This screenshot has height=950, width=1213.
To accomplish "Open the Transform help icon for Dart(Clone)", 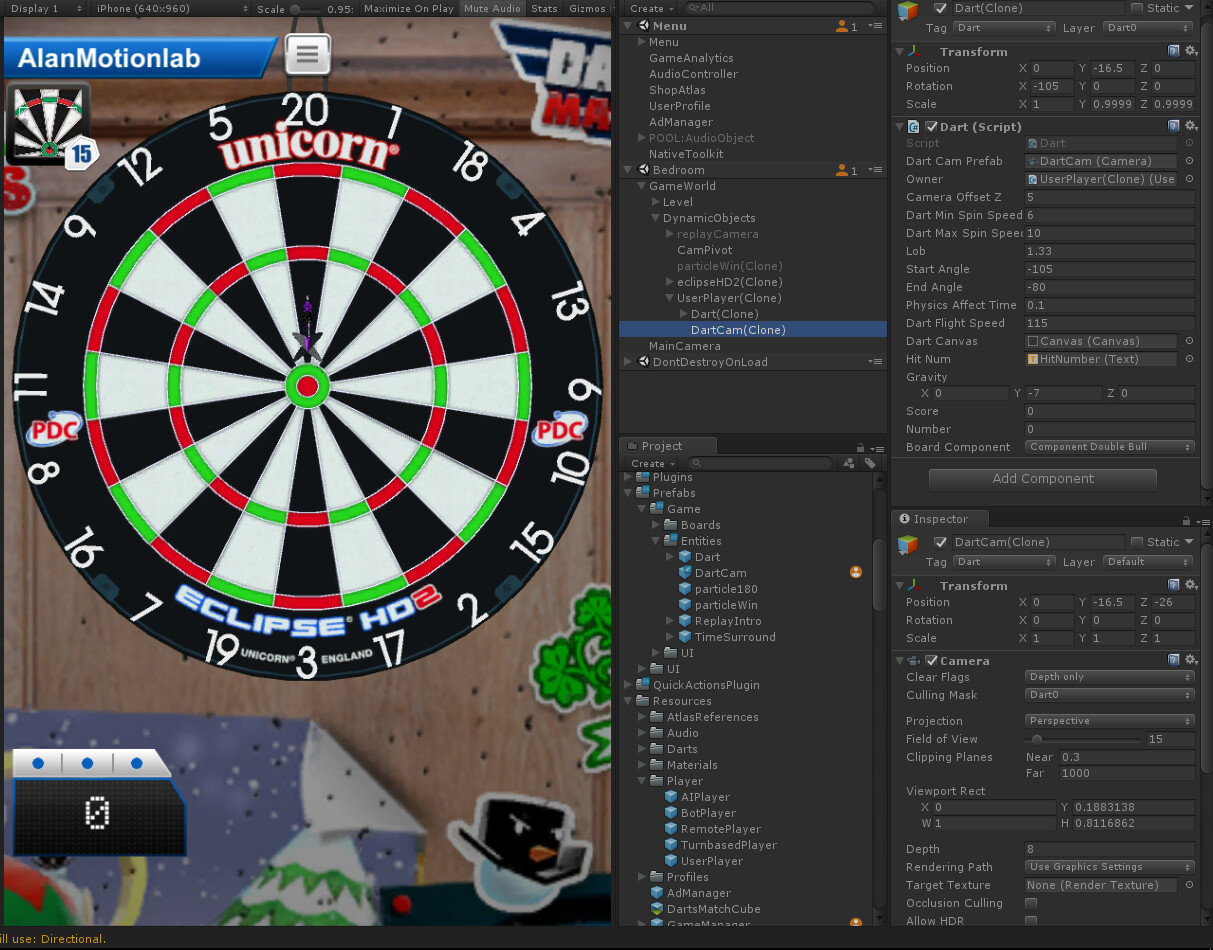I will pyautogui.click(x=1174, y=51).
